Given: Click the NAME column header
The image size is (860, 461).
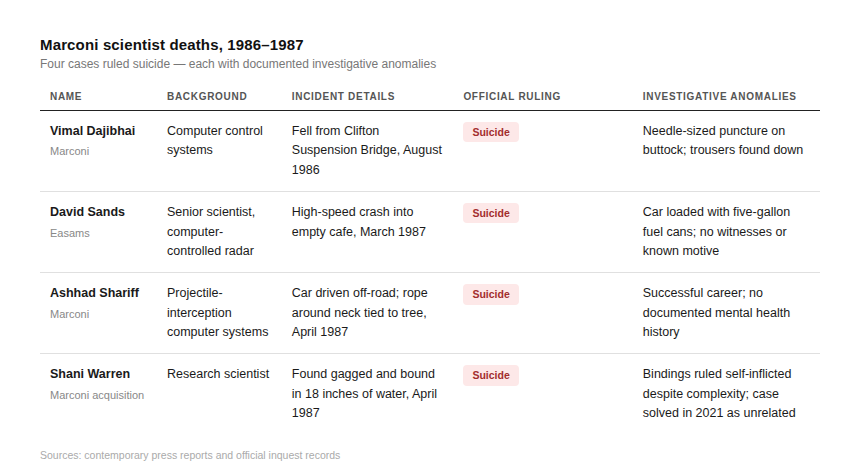Looking at the screenshot, I should click(x=66, y=96).
